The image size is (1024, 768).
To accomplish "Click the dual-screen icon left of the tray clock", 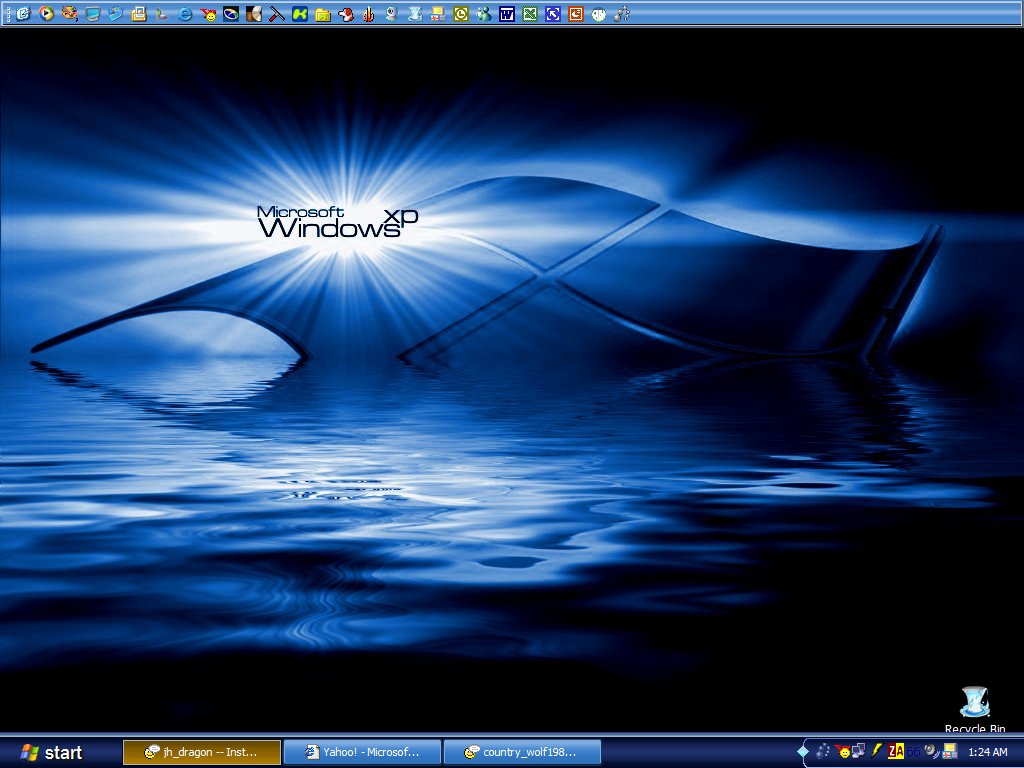I will (x=950, y=752).
